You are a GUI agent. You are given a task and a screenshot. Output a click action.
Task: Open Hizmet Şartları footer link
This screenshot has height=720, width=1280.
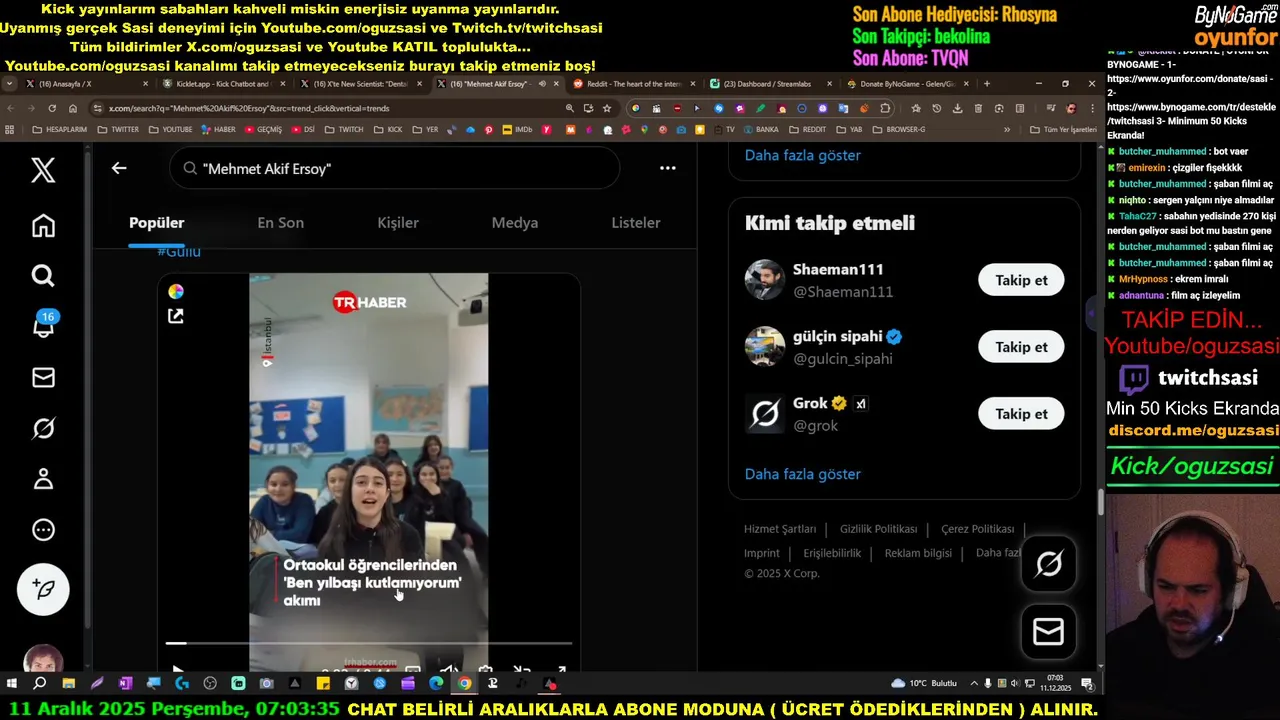click(780, 529)
